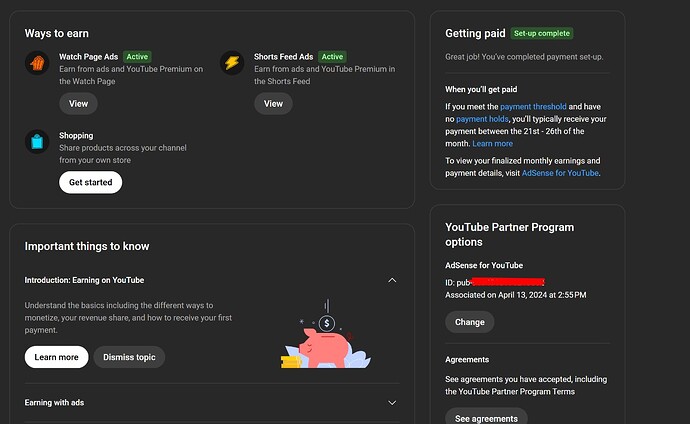Click the redacted ID: pub- text
This screenshot has width=690, height=424.
495,282
